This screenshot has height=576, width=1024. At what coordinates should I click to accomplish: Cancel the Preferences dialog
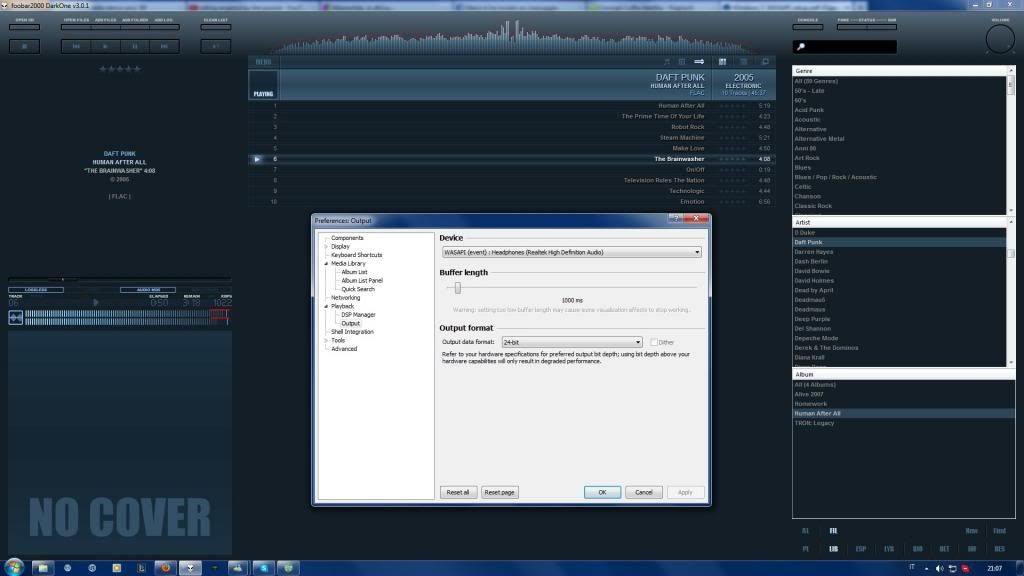pyautogui.click(x=643, y=492)
